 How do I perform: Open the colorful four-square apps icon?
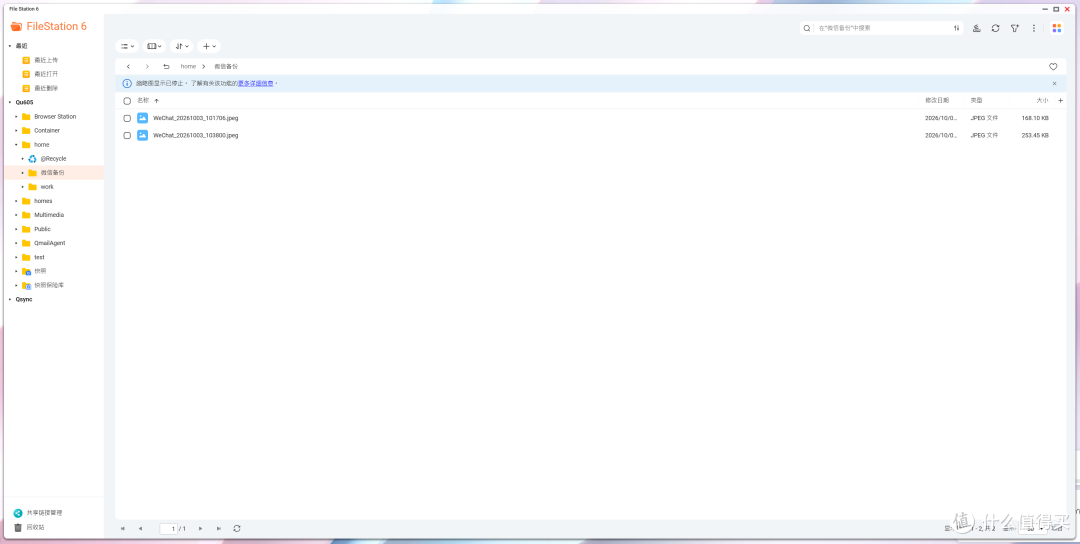coord(1057,28)
